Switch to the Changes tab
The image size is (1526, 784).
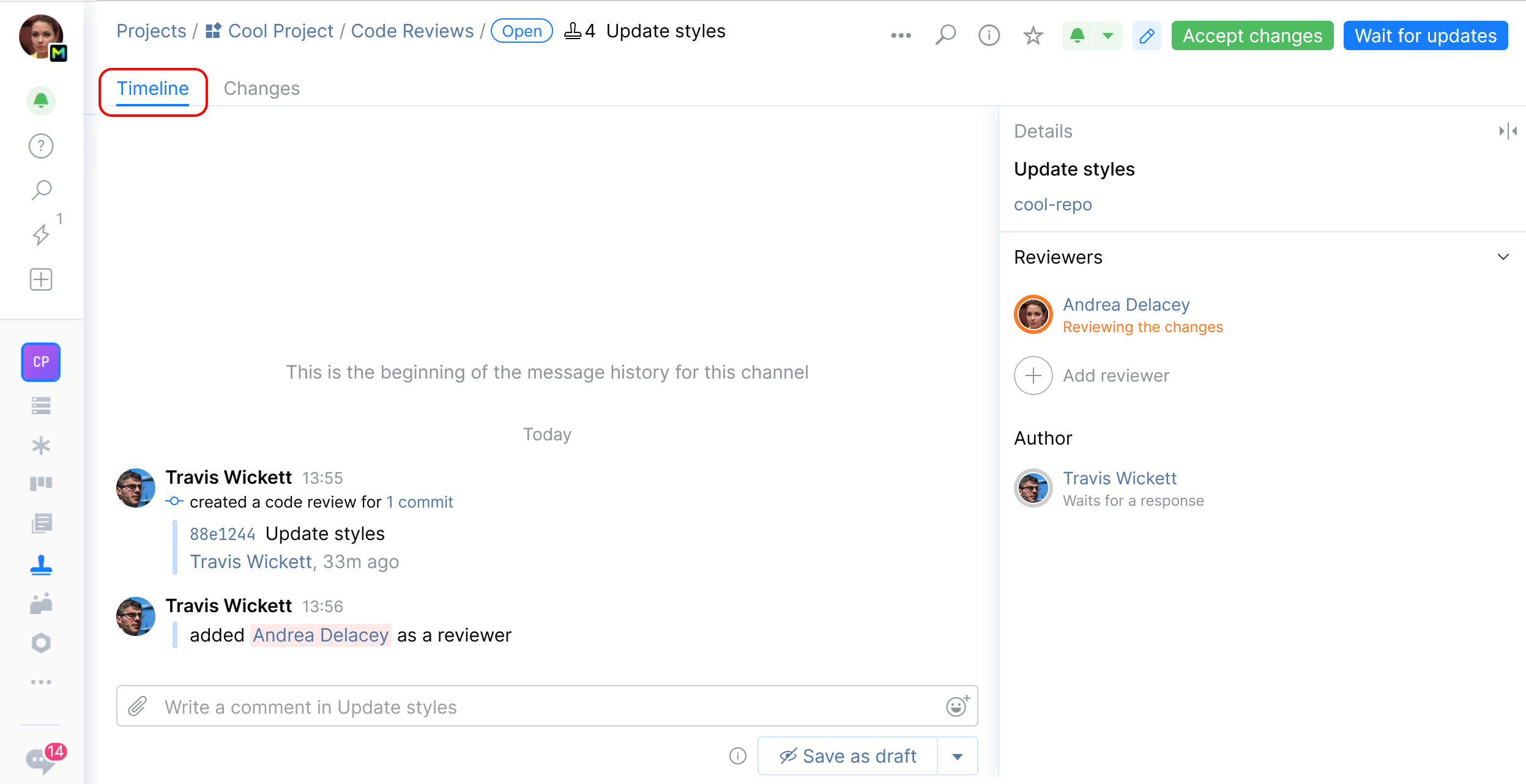pyautogui.click(x=261, y=89)
